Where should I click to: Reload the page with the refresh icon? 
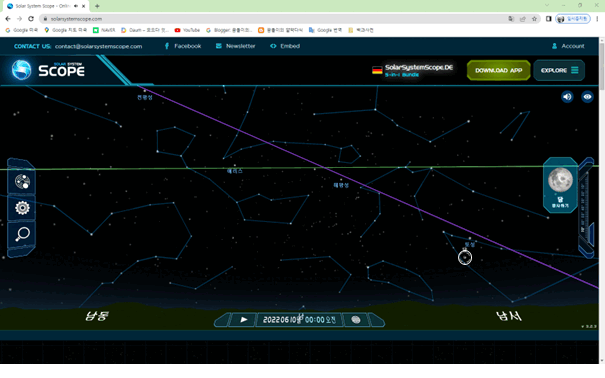click(31, 19)
